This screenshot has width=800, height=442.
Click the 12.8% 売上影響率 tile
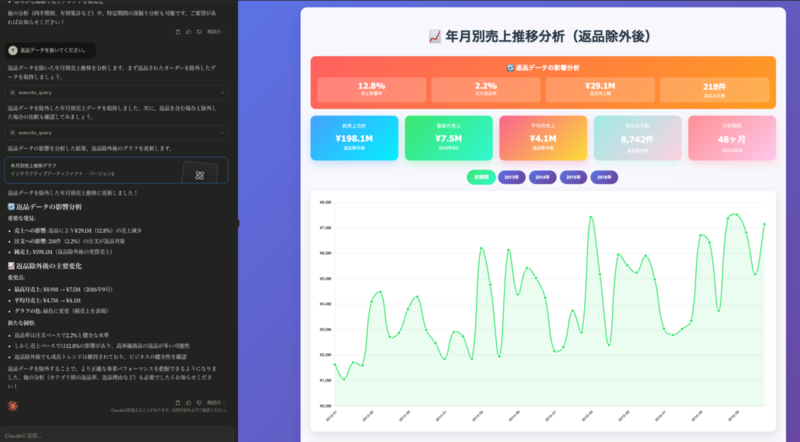click(371, 89)
